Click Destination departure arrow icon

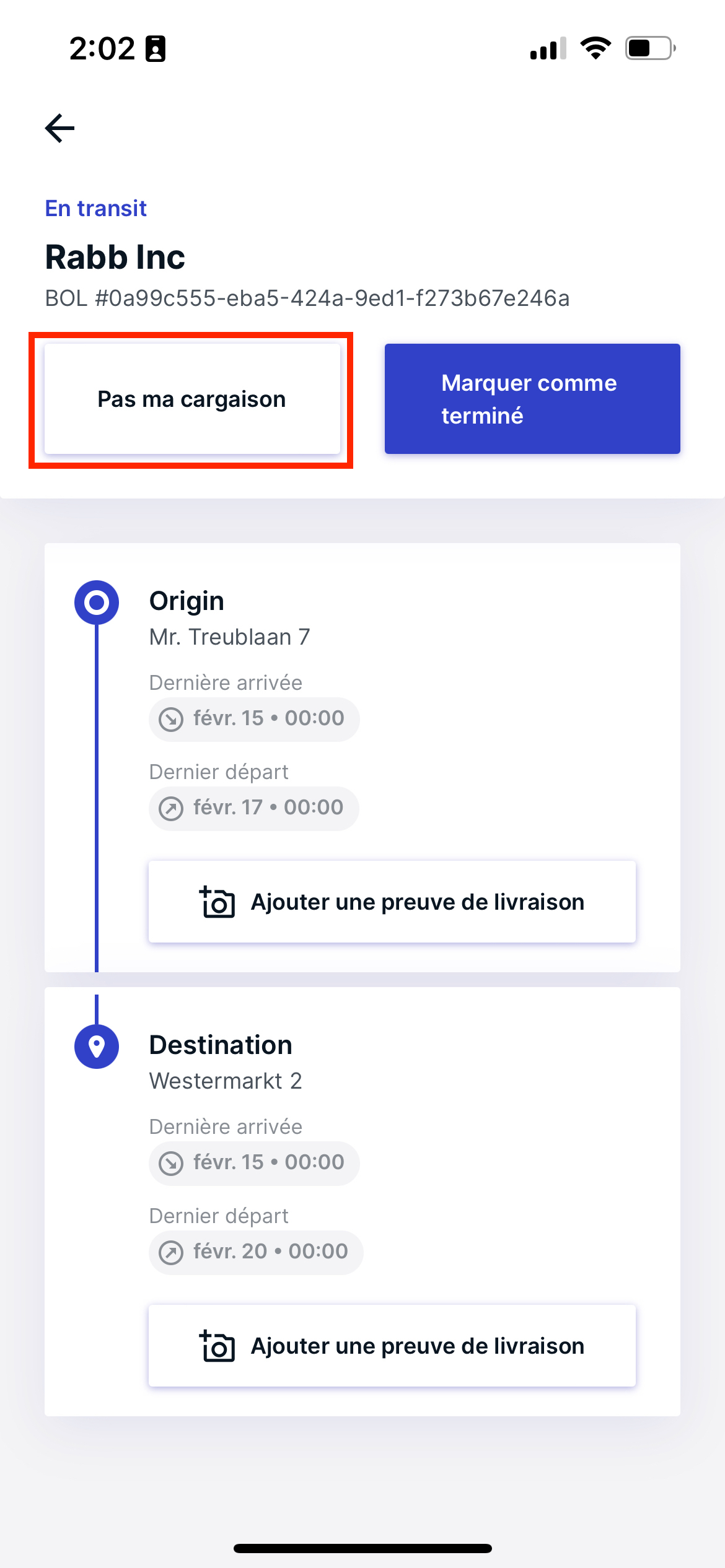(x=171, y=1252)
